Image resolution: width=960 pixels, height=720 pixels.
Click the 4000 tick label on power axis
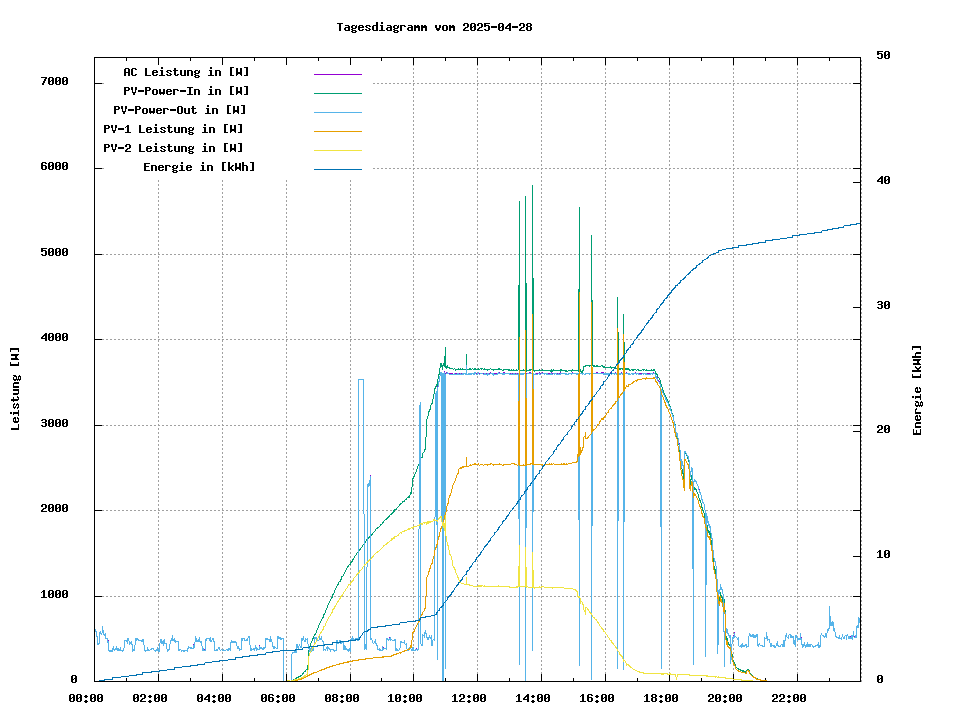click(x=54, y=338)
